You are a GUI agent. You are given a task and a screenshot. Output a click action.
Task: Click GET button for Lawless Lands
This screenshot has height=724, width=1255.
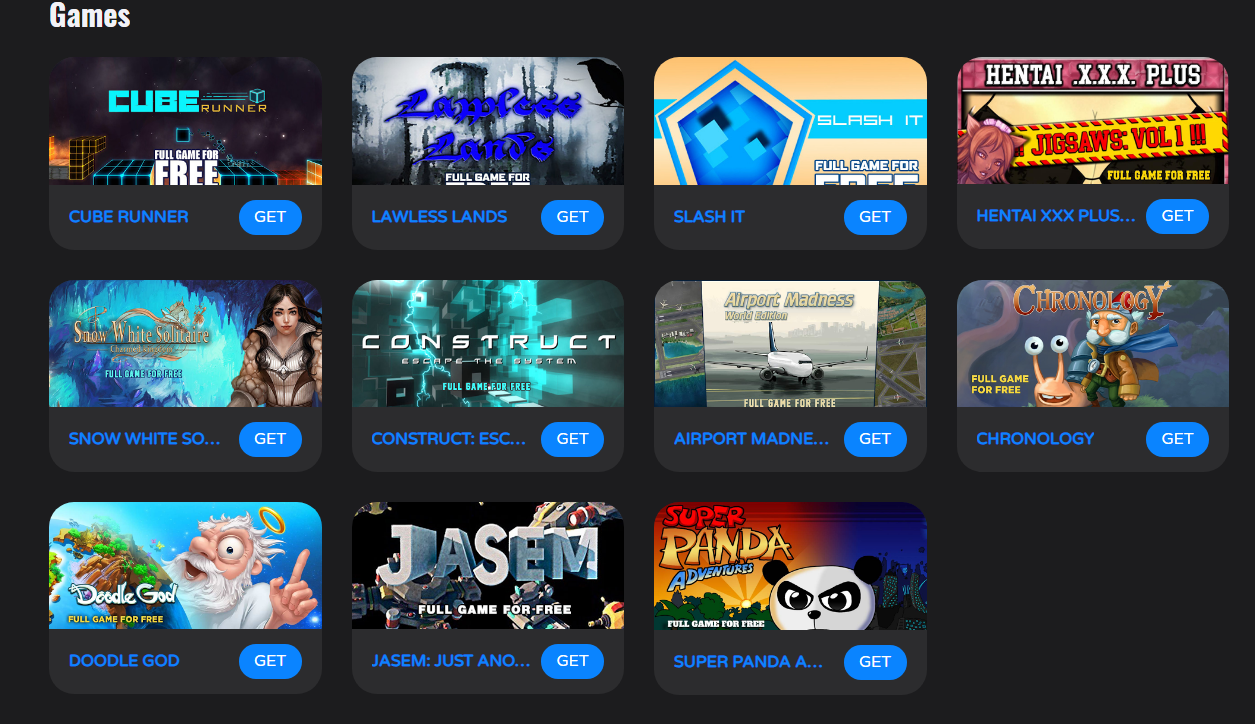pyautogui.click(x=572, y=217)
